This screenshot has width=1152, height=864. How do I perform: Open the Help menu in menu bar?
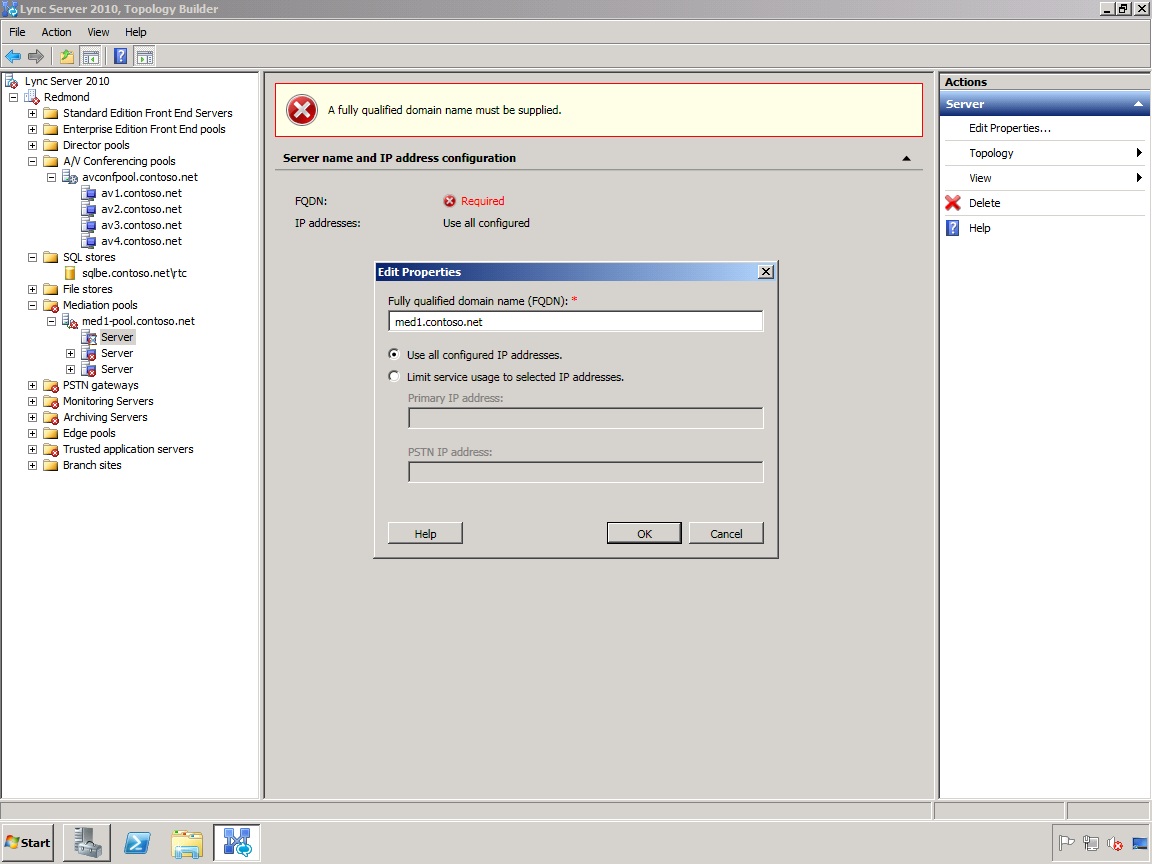pyautogui.click(x=135, y=32)
